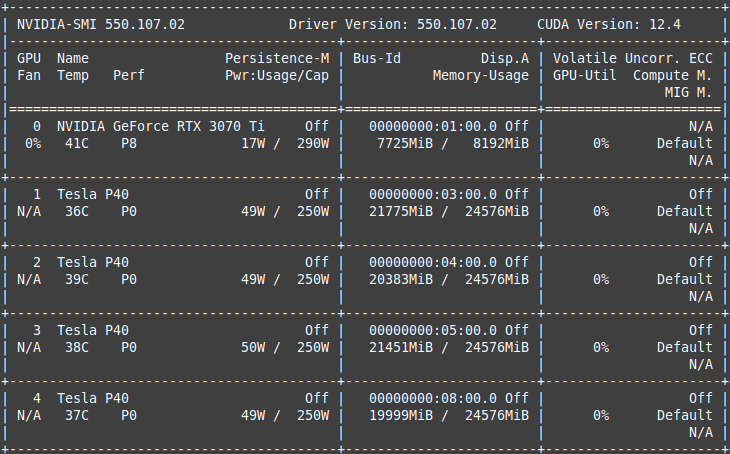Click the 50W power usage value
Screen dimensions: 730x454
(253, 347)
